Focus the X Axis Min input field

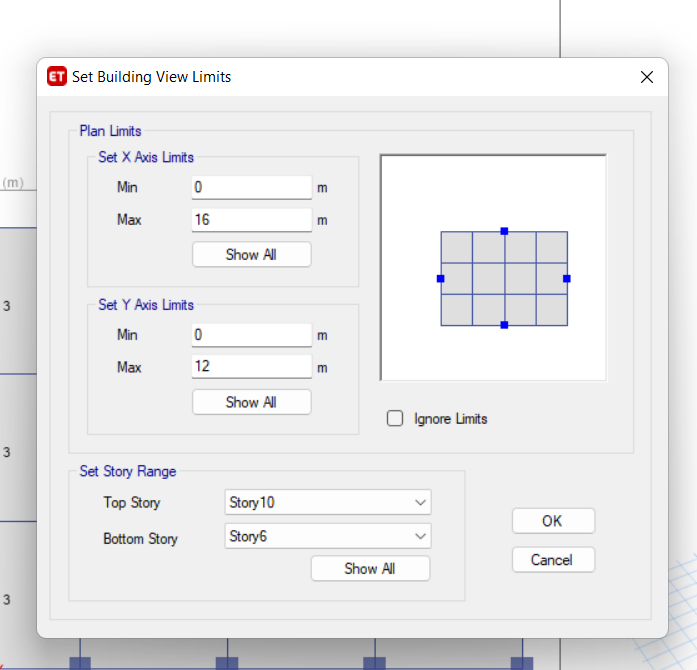(252, 187)
